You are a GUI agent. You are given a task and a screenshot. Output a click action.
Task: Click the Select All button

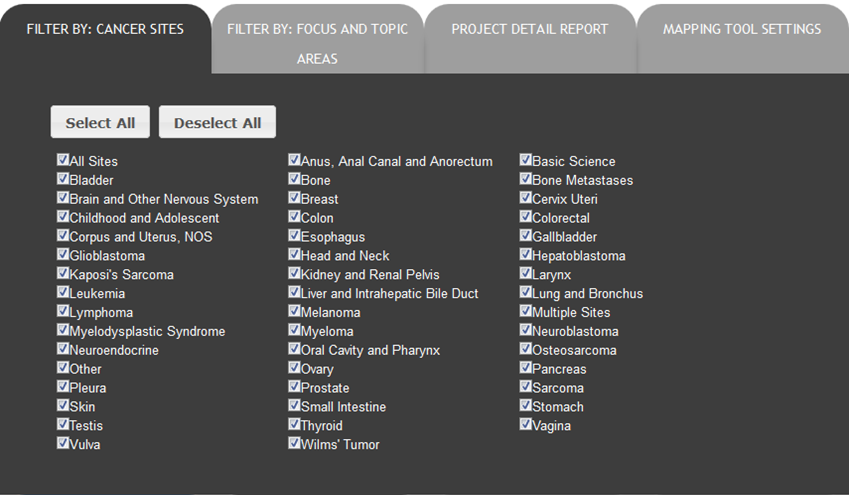[x=100, y=122]
